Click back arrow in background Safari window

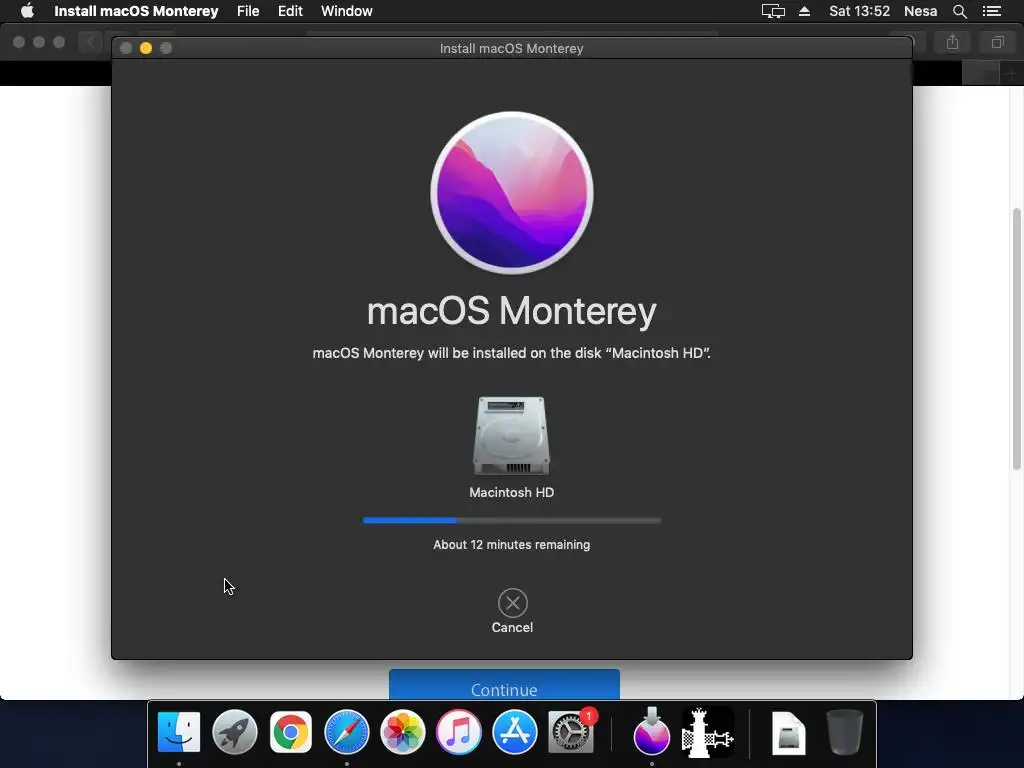coord(90,42)
